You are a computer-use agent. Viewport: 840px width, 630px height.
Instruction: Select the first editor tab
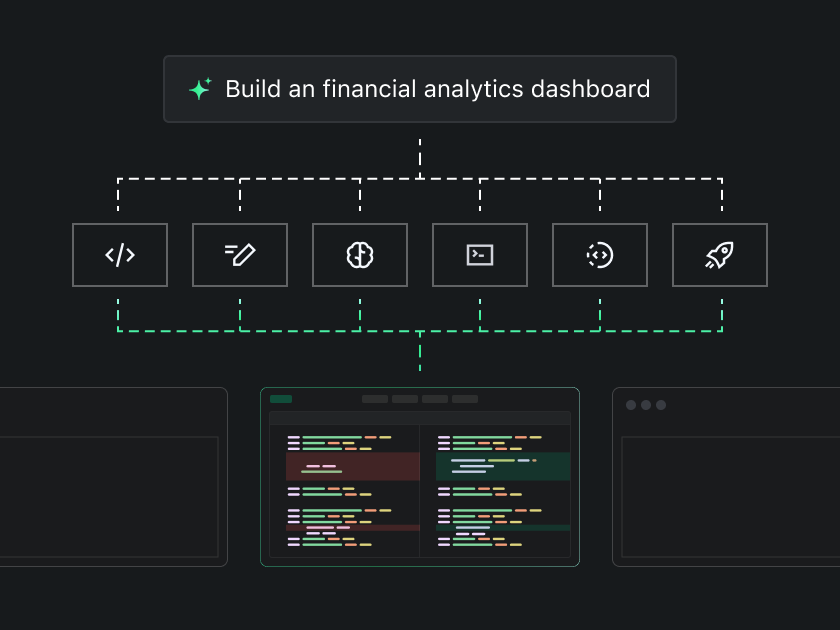[375, 398]
